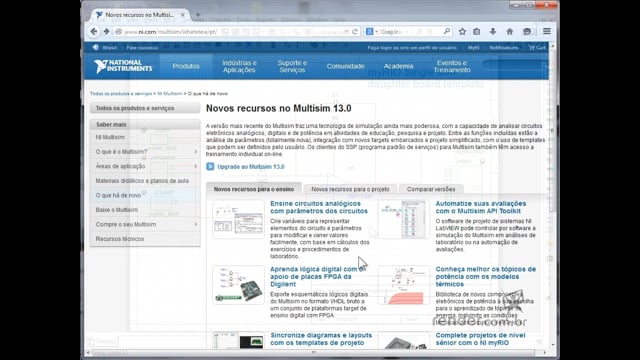Open the Suporte e Serviços menu
The image size is (640, 360).
(x=292, y=66)
